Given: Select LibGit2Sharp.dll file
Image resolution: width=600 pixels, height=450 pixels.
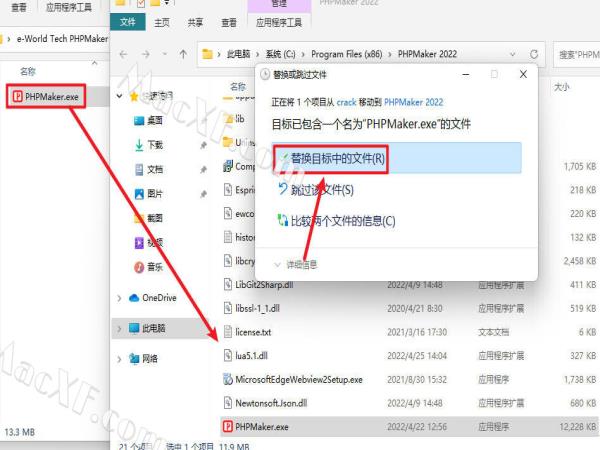Looking at the screenshot, I should (x=259, y=285).
